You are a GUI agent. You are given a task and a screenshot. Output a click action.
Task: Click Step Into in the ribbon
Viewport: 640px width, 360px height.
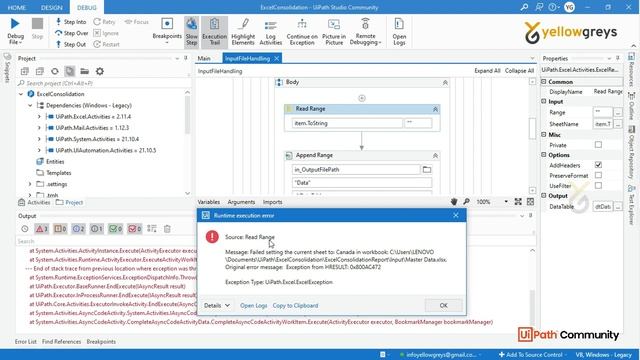[71, 22]
